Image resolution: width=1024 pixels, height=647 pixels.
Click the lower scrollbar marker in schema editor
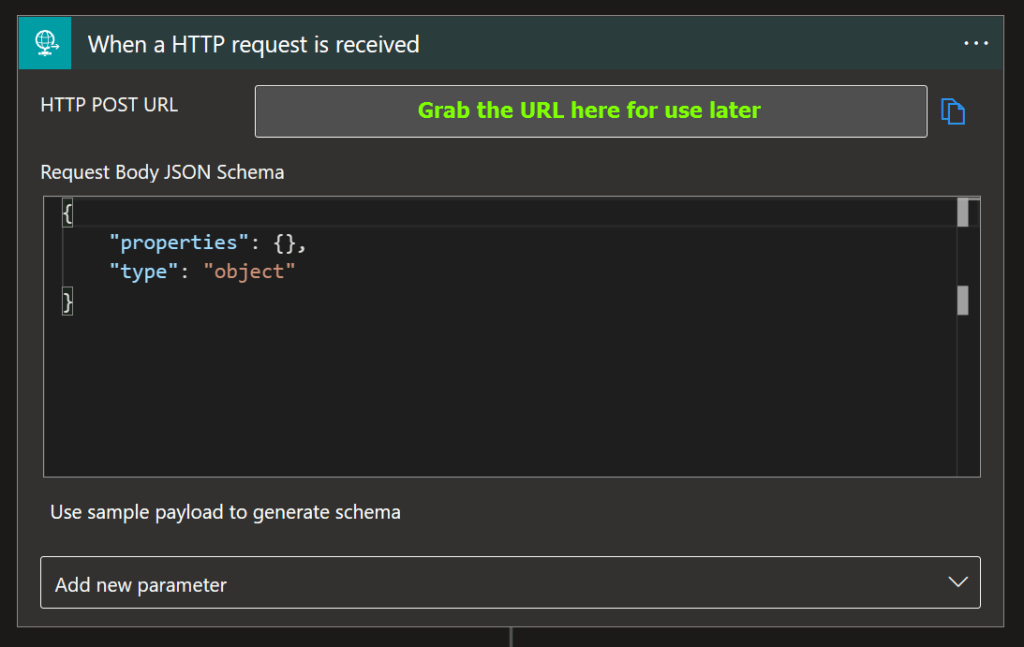pyautogui.click(x=963, y=300)
